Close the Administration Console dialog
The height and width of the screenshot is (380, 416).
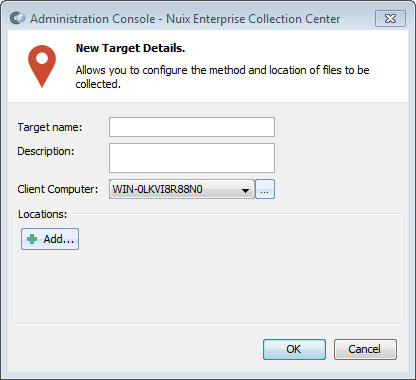[390, 19]
